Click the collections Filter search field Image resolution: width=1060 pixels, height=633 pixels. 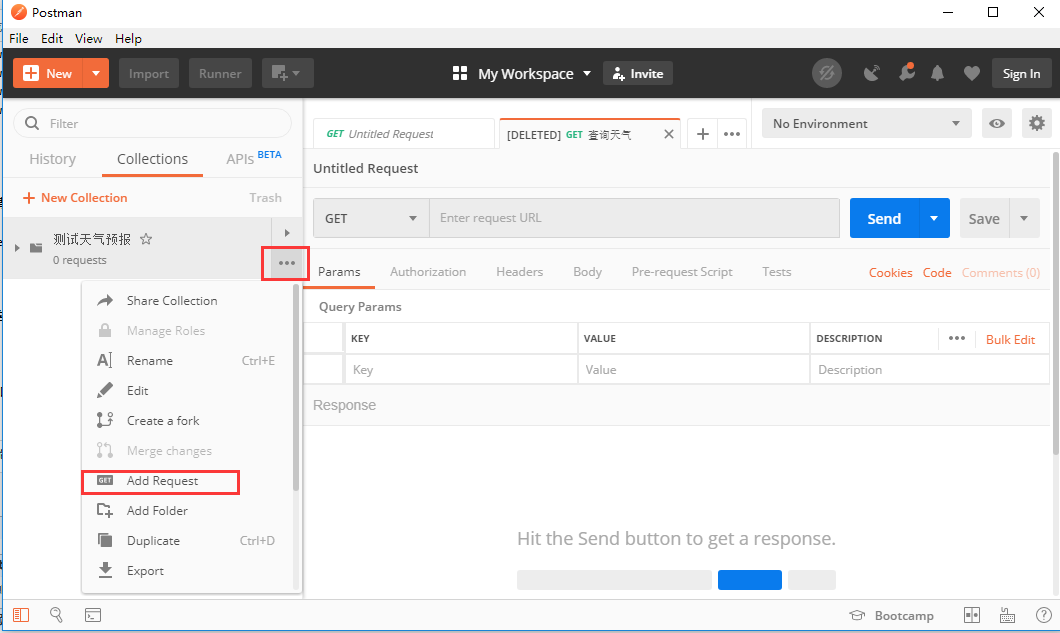(153, 123)
